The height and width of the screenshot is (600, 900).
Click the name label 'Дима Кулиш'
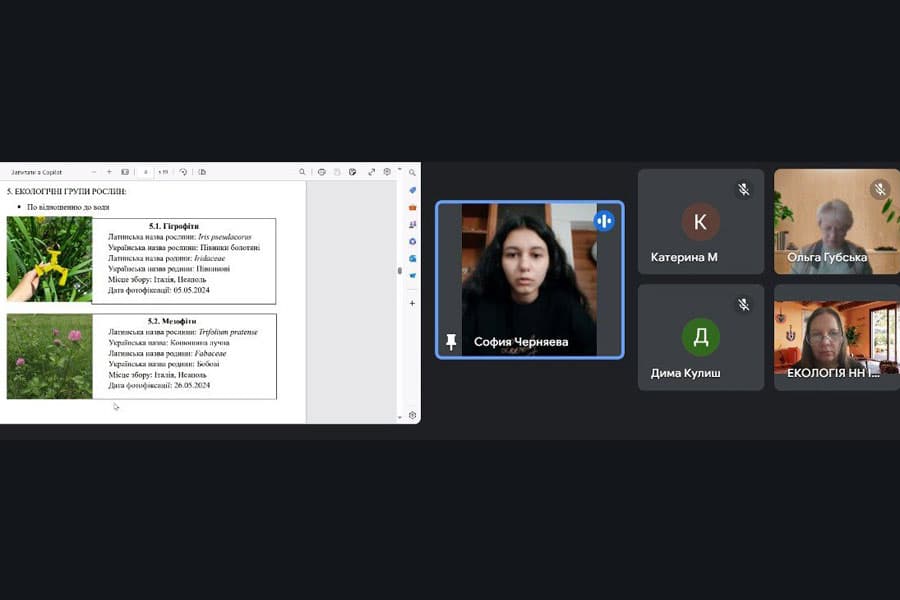coord(685,373)
